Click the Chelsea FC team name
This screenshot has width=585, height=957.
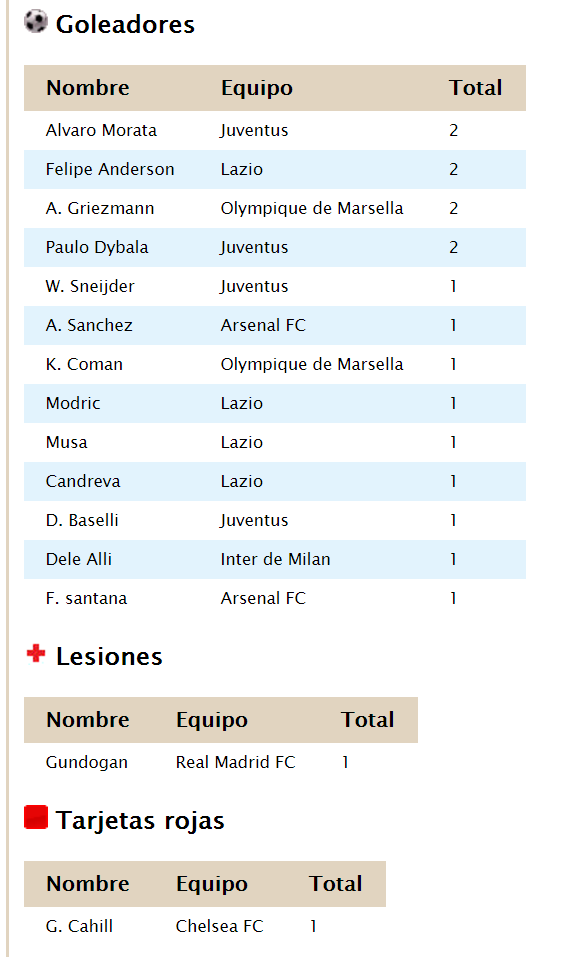click(220, 926)
